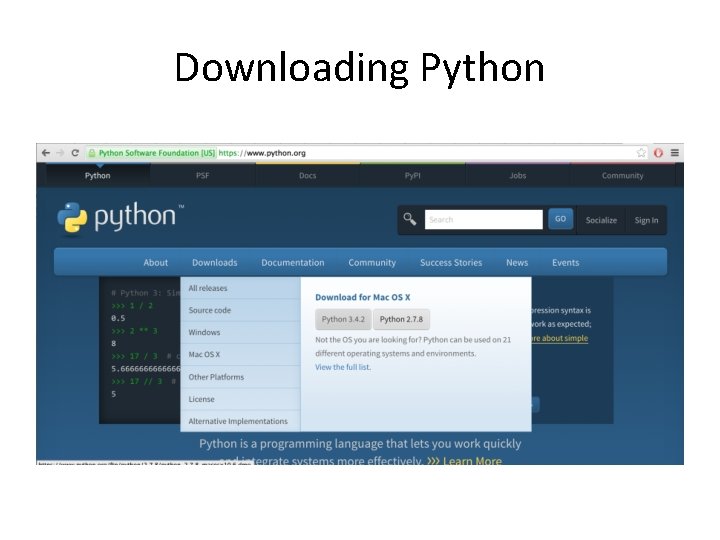Click the Python 3.4.2 download button
The width and height of the screenshot is (720, 540).
coord(343,319)
